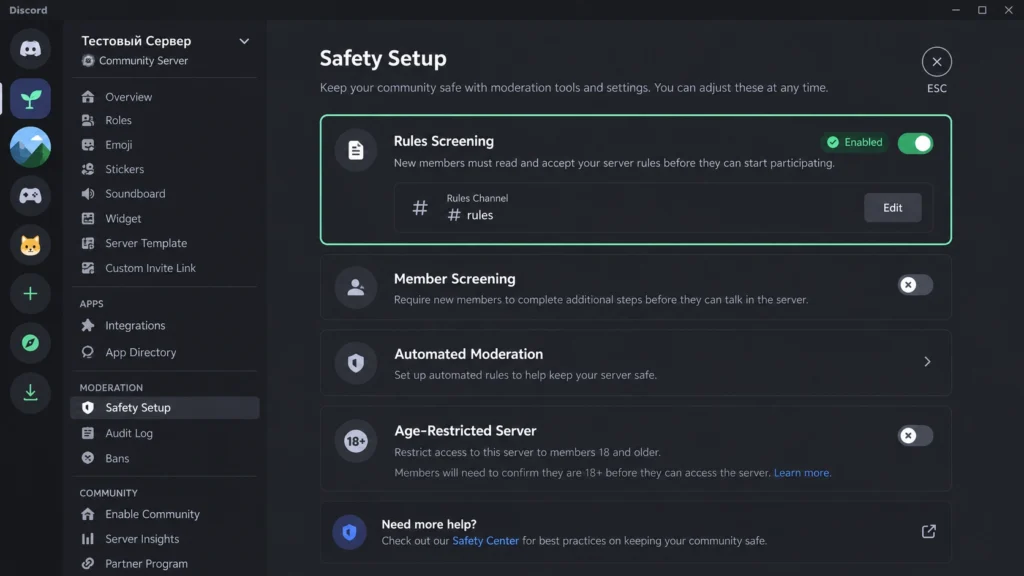Viewport: 1024px width, 576px height.
Task: Click the rules channel name
Action: point(471,215)
